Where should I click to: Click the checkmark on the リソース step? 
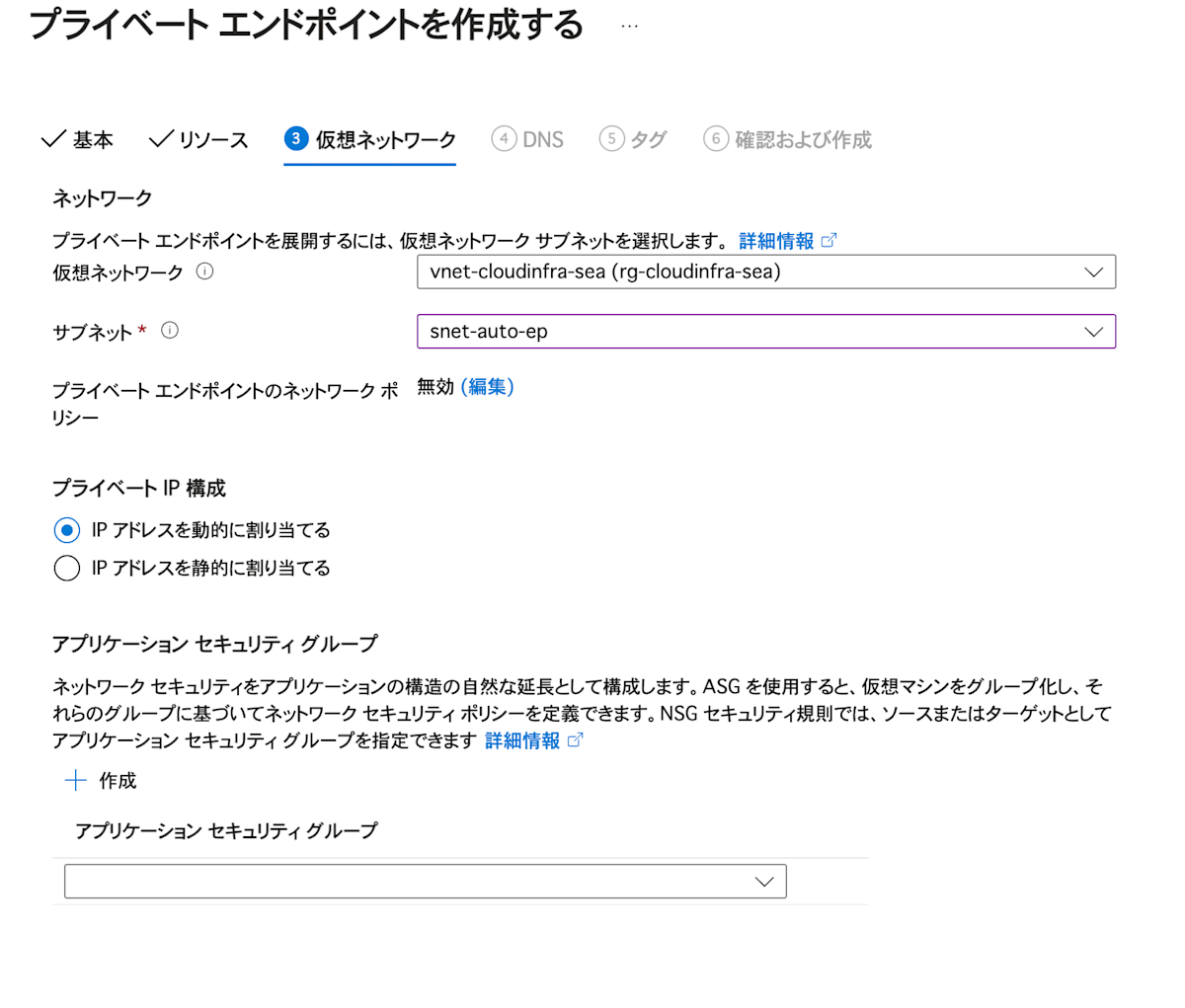[x=158, y=139]
